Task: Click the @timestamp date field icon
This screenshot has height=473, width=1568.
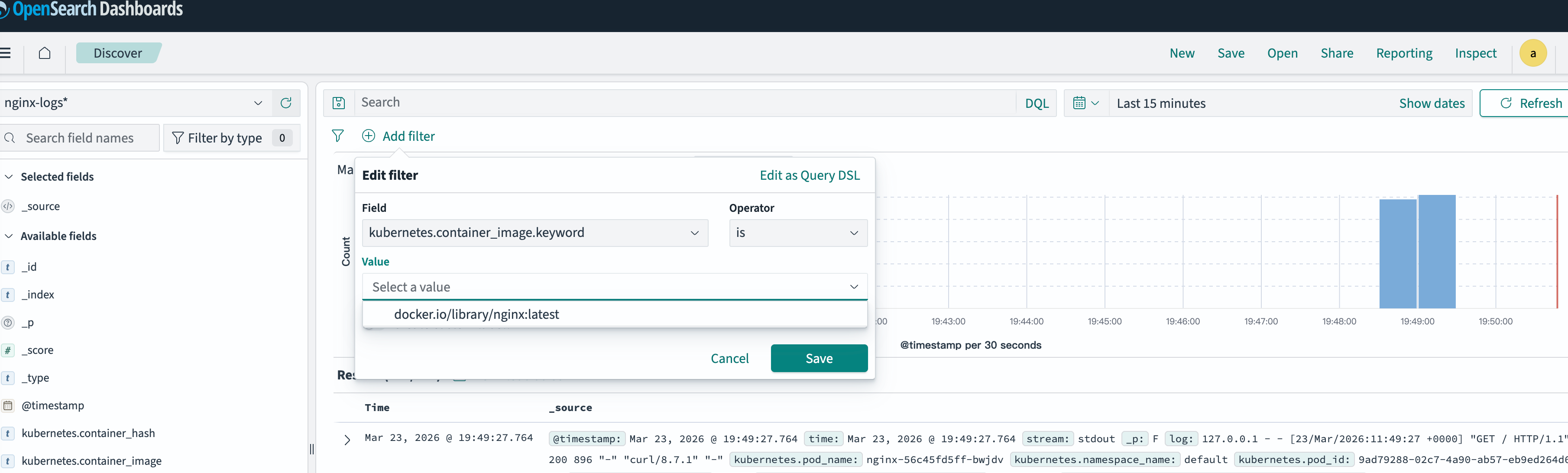Action: click(x=8, y=405)
